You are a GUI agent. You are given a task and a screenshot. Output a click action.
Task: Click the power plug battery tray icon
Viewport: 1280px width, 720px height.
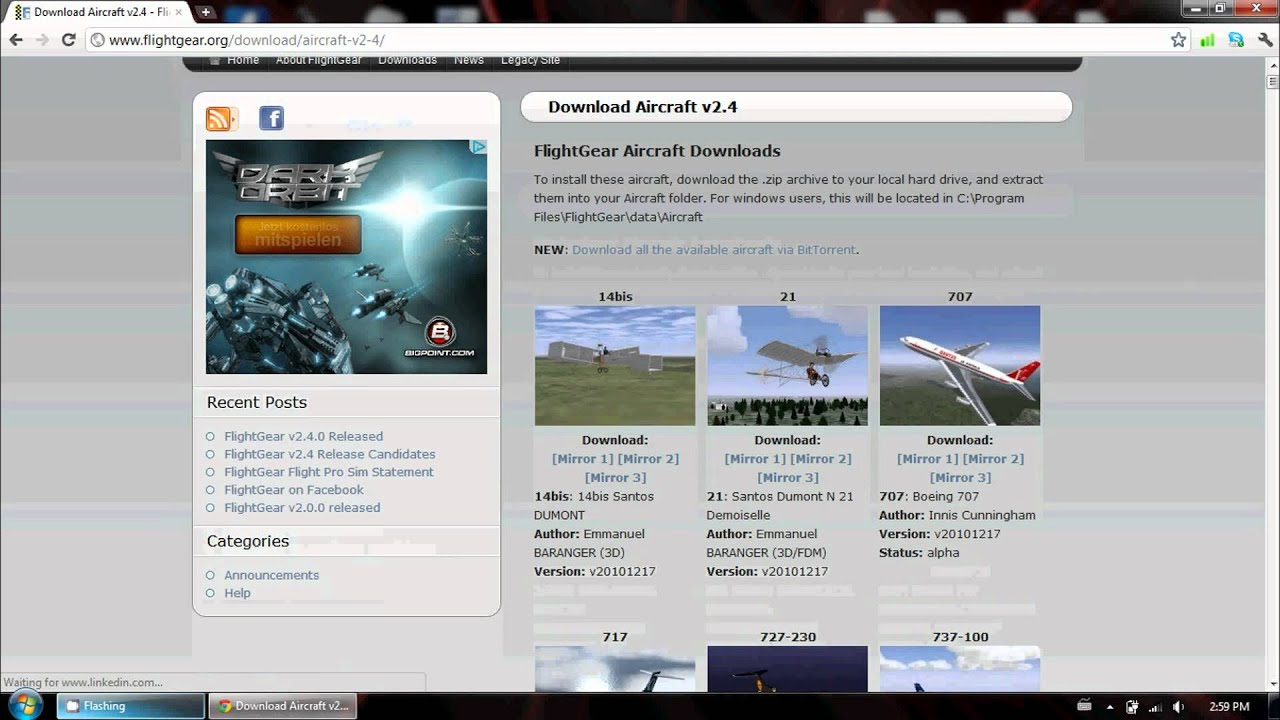tap(1133, 706)
